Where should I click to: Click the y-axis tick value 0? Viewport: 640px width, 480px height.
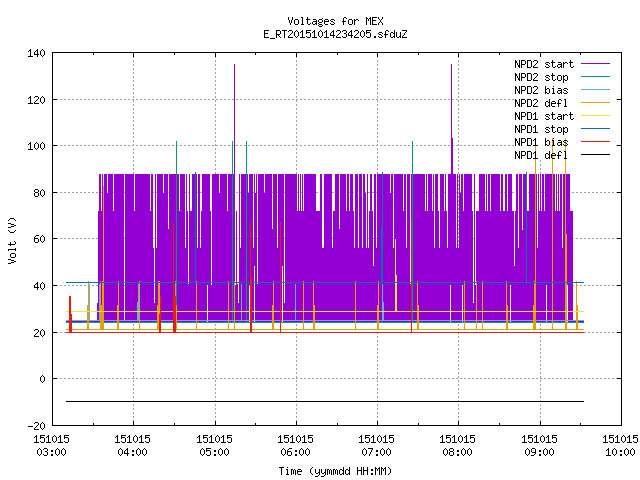[42, 379]
